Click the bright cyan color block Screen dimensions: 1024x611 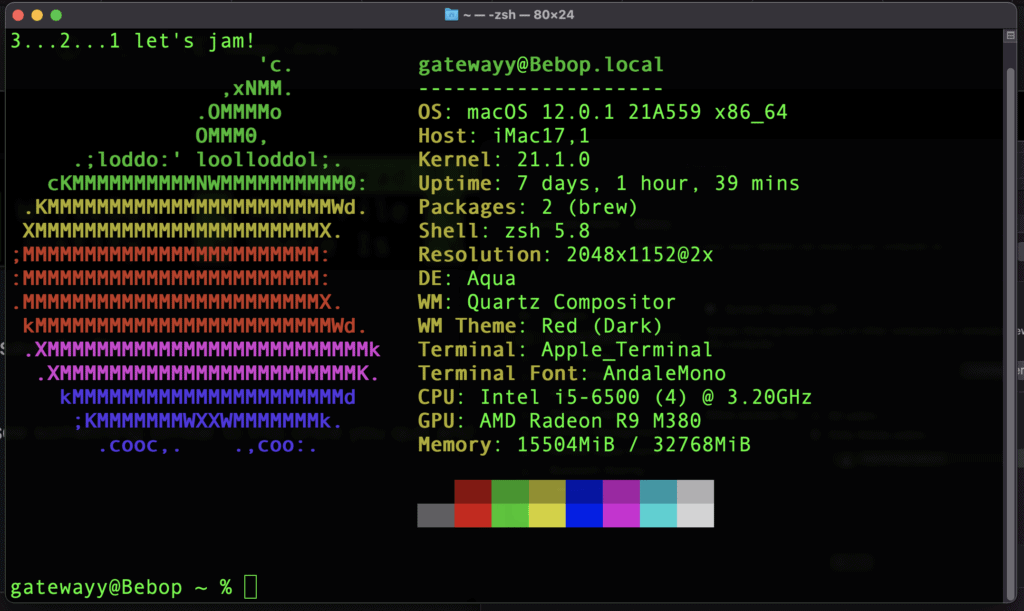(658, 515)
